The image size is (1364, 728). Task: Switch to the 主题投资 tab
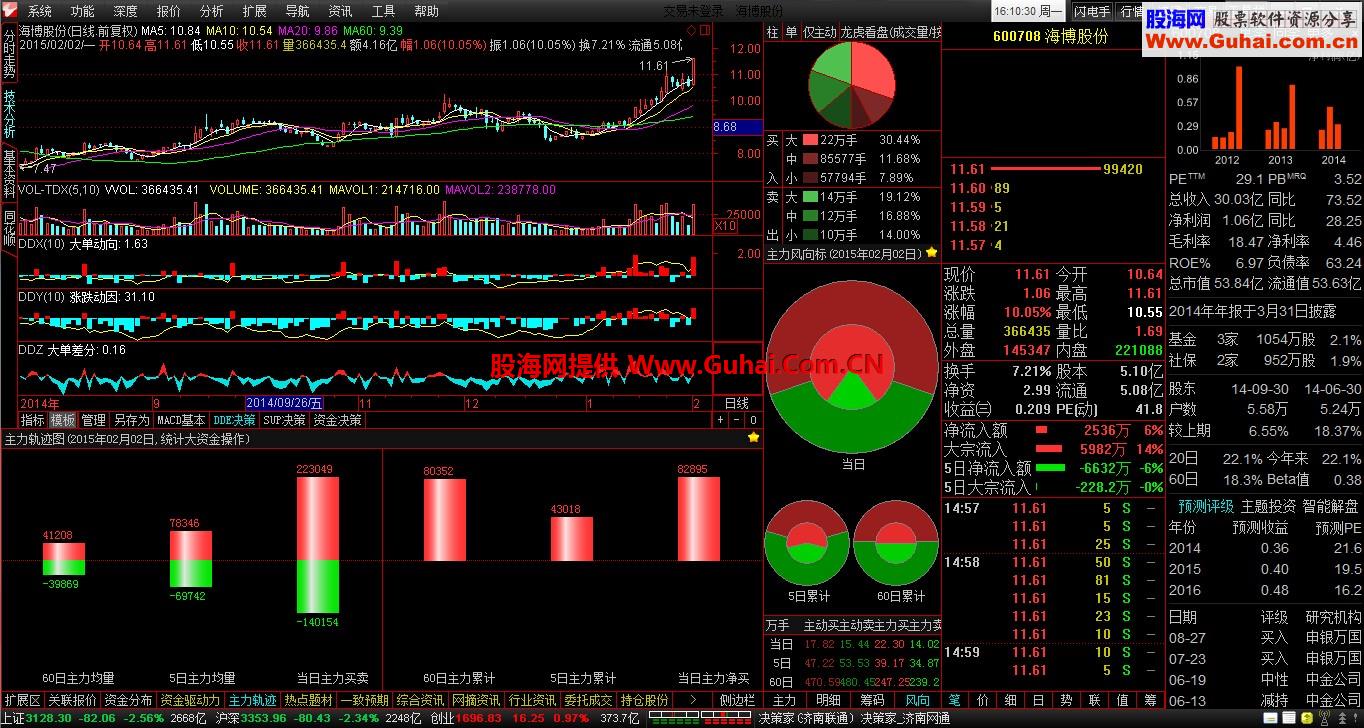pyautogui.click(x=1268, y=506)
